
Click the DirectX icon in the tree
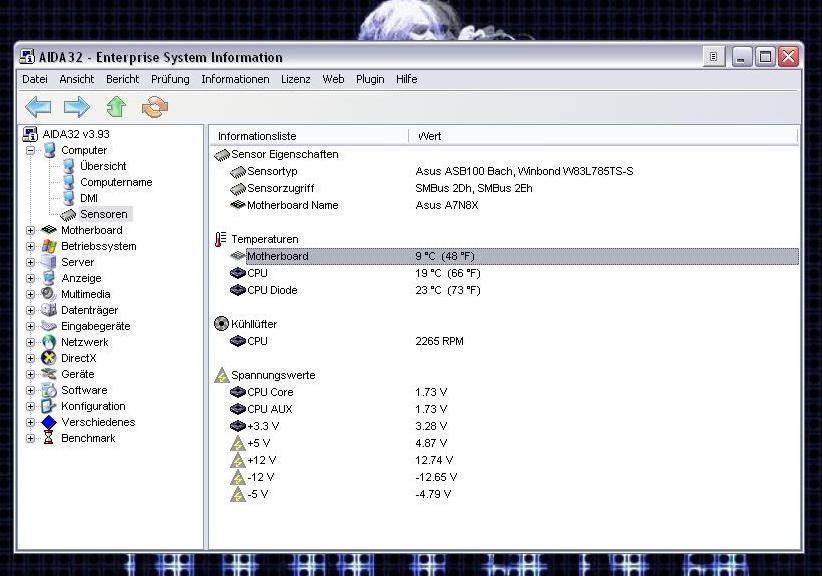(x=49, y=358)
